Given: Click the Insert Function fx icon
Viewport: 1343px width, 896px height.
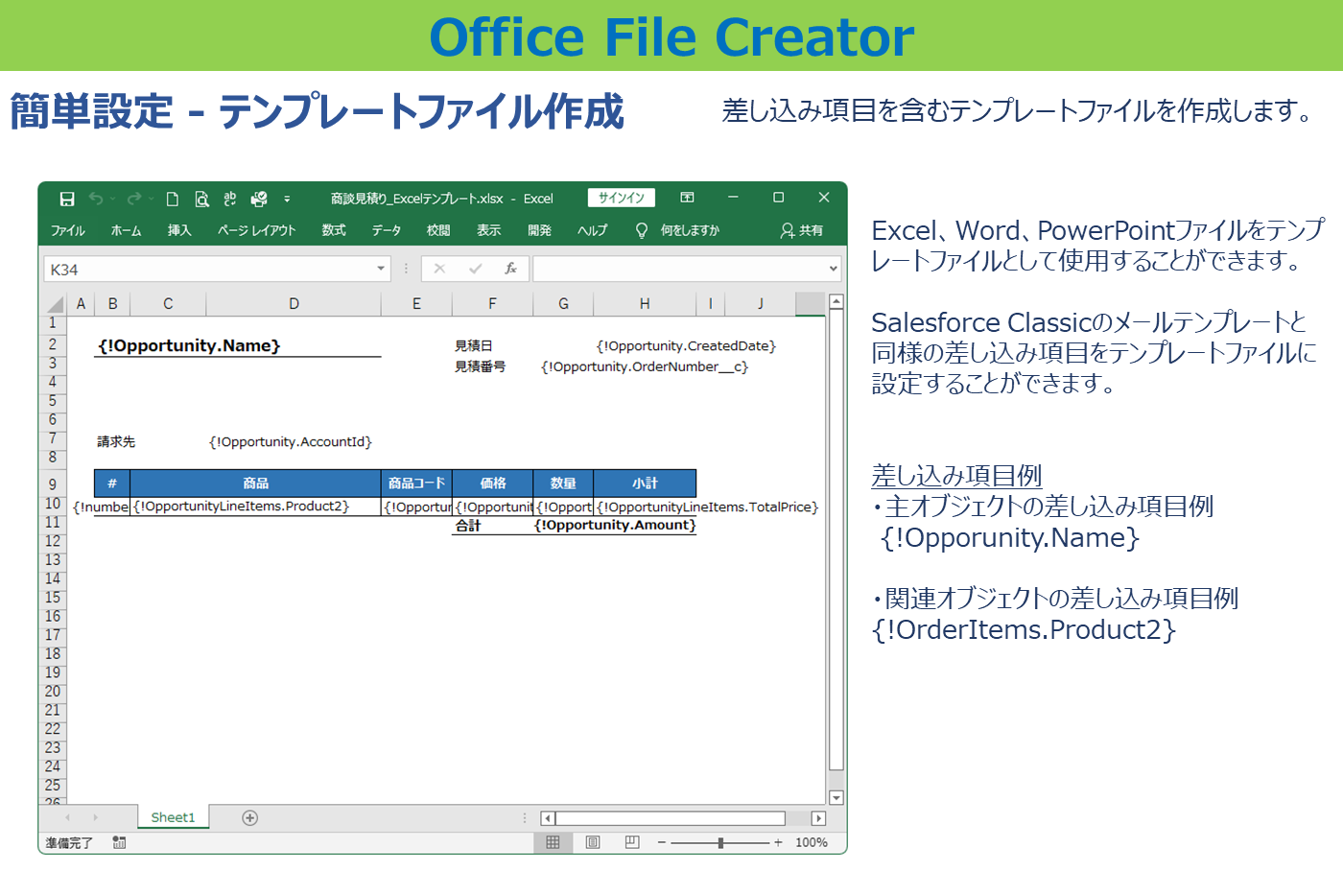Looking at the screenshot, I should coord(511,269).
